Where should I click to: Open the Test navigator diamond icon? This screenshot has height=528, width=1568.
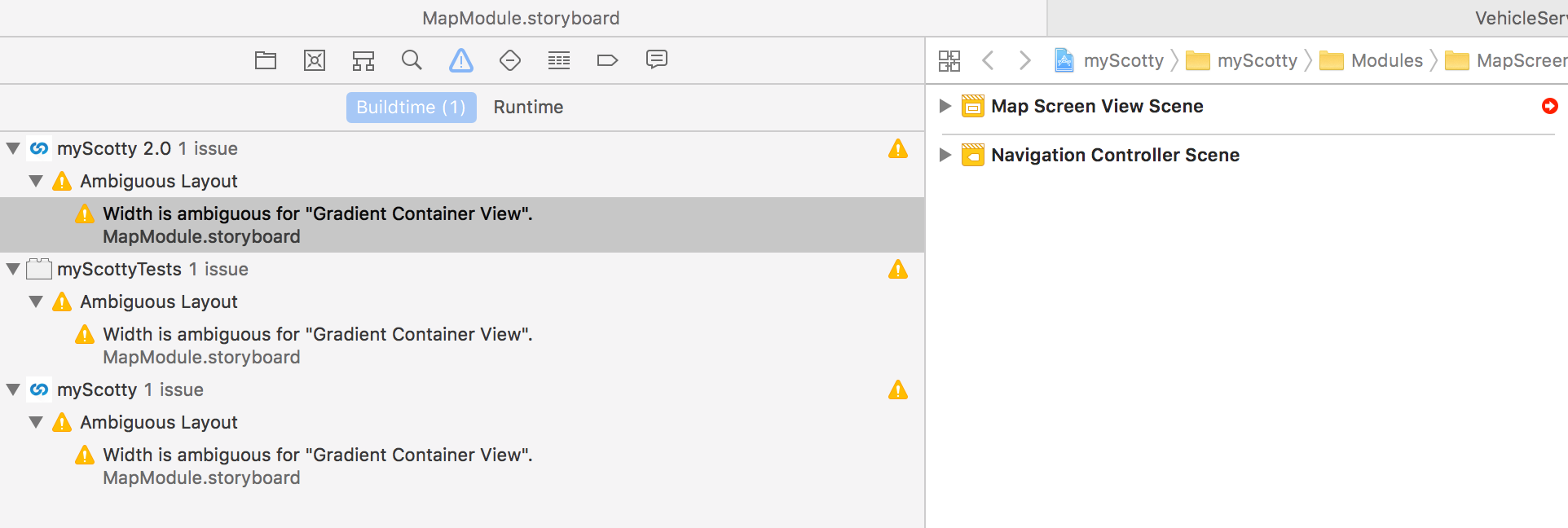coord(510,60)
